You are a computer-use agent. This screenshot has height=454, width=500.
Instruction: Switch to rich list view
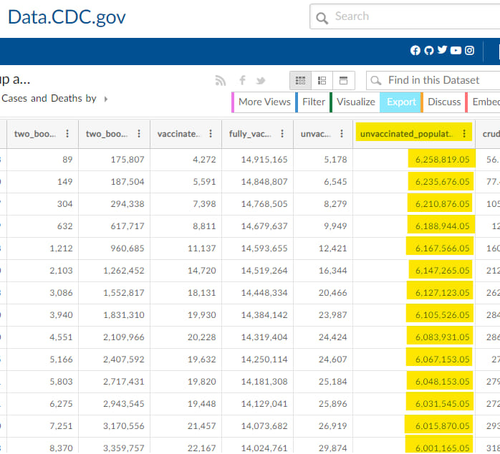(322, 81)
